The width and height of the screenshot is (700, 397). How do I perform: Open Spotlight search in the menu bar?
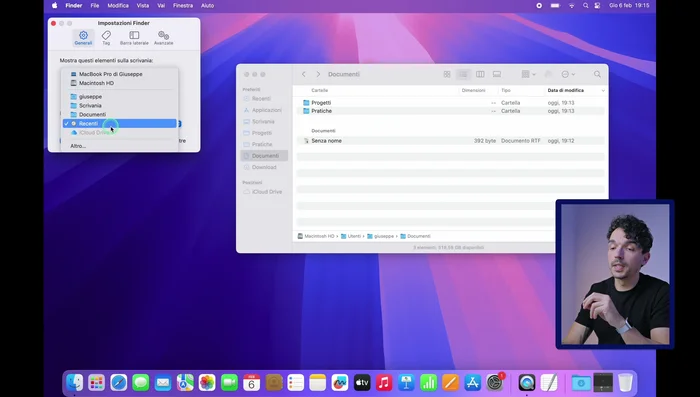[585, 6]
